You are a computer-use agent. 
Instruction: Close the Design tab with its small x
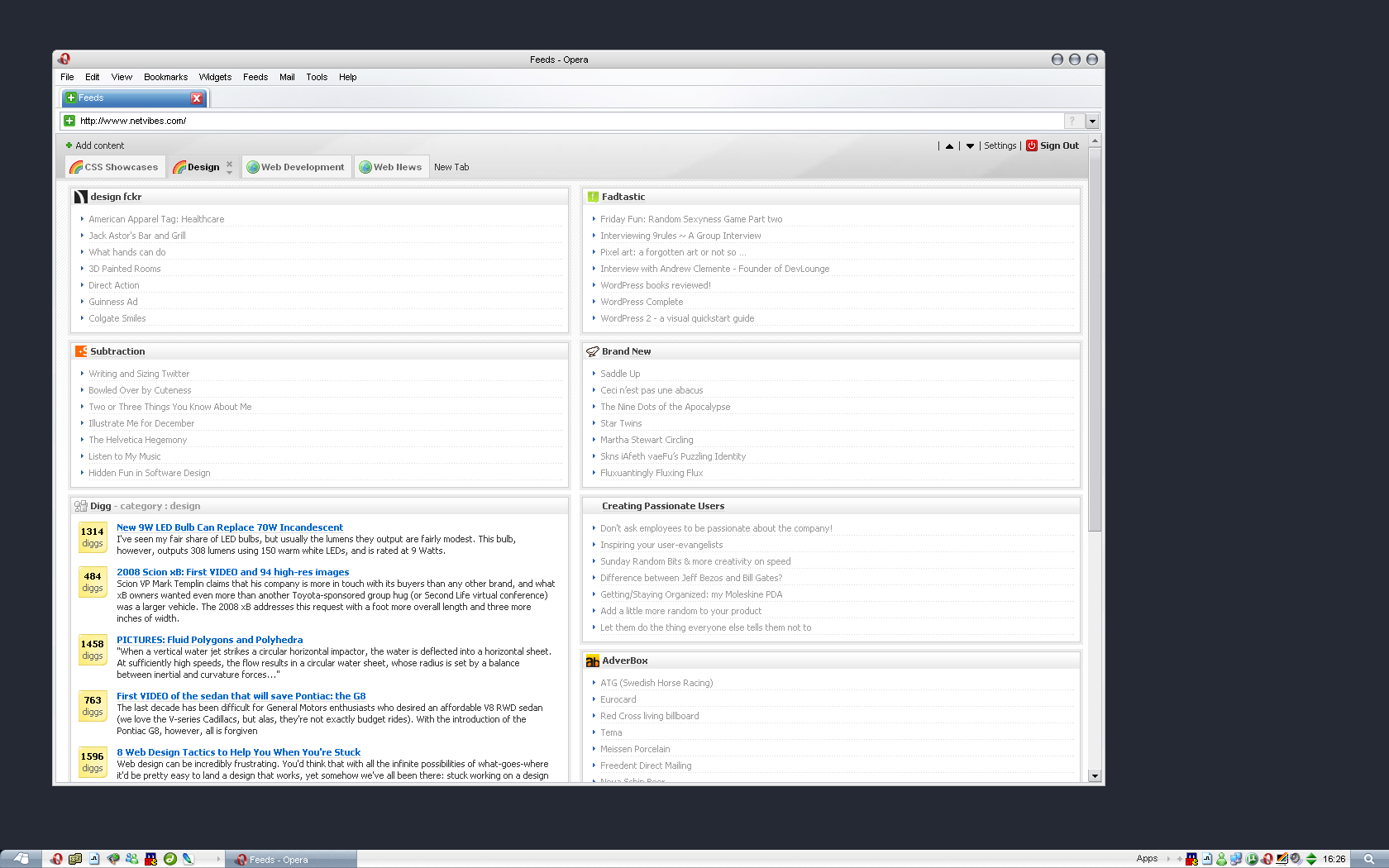tap(230, 164)
